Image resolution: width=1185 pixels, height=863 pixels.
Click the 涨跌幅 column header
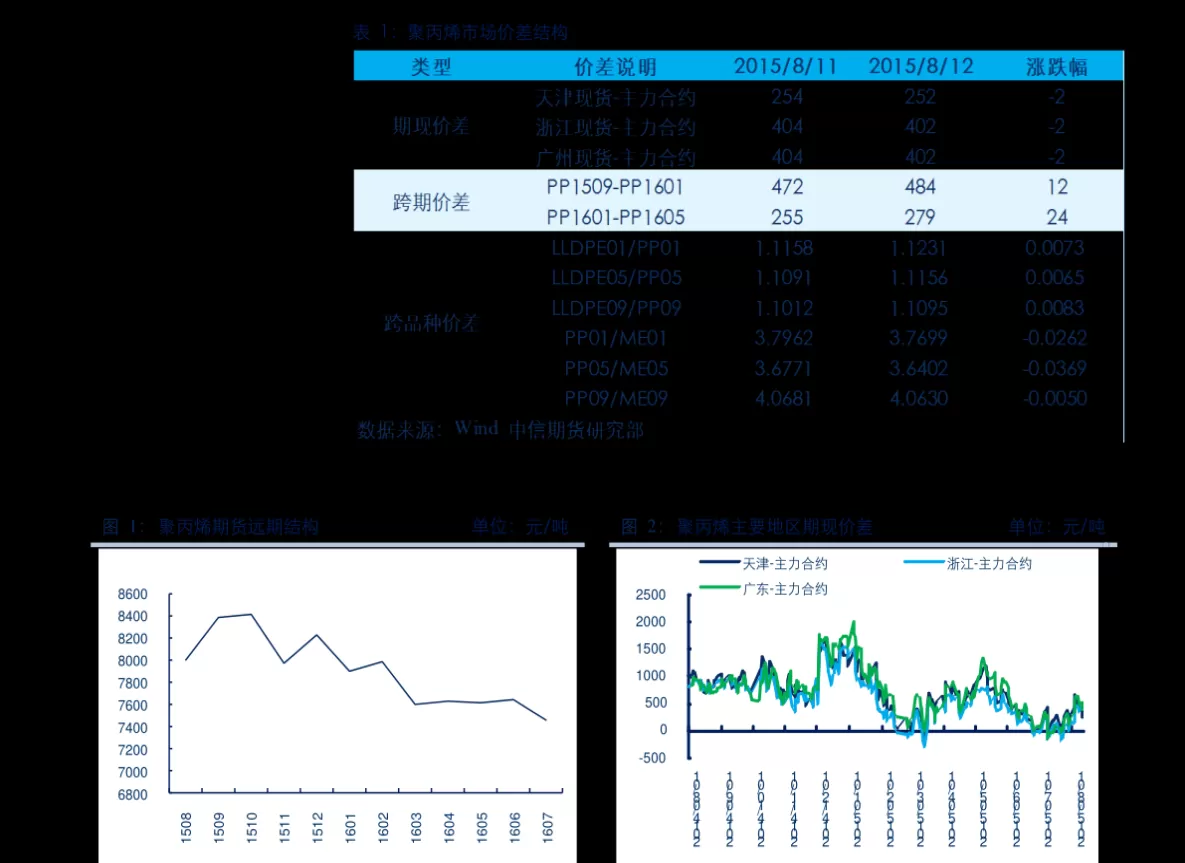click(x=1057, y=67)
